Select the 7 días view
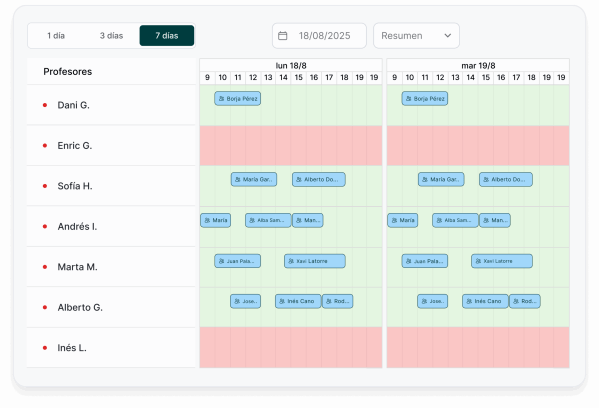Screen dimensions: 599x408 click(x=167, y=36)
